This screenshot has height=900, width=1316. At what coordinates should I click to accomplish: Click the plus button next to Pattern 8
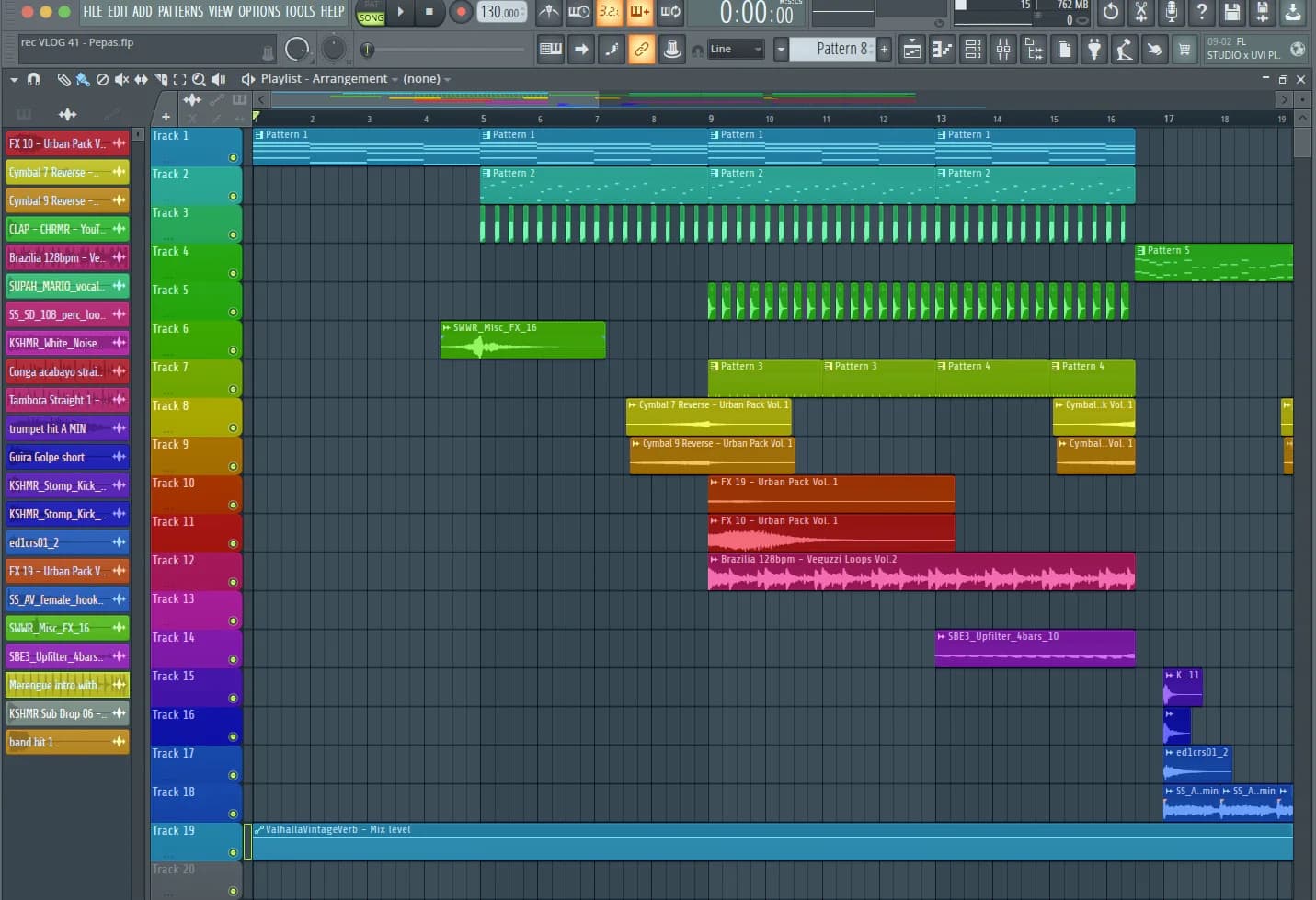click(x=884, y=49)
